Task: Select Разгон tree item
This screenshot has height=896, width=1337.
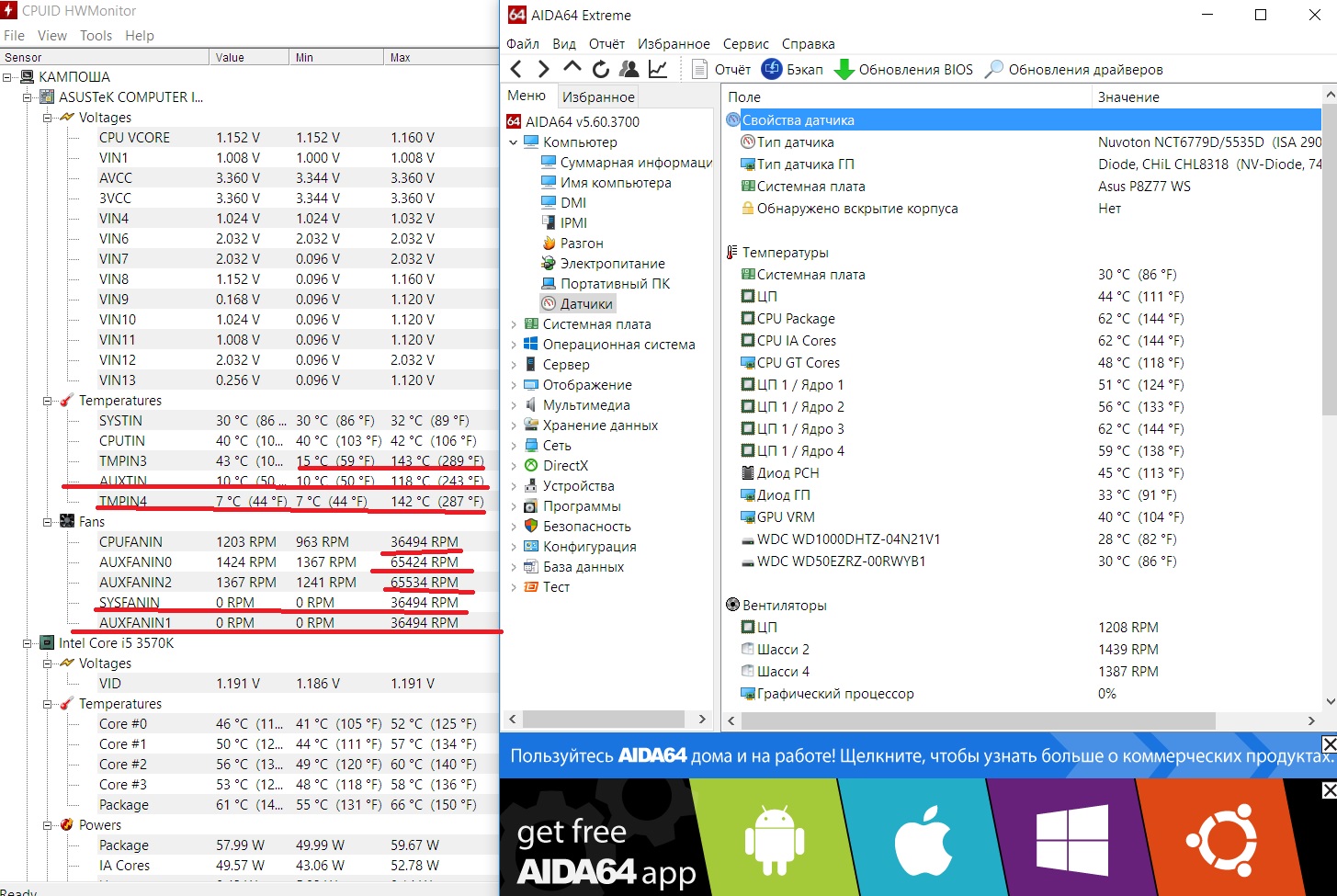Action: [582, 244]
